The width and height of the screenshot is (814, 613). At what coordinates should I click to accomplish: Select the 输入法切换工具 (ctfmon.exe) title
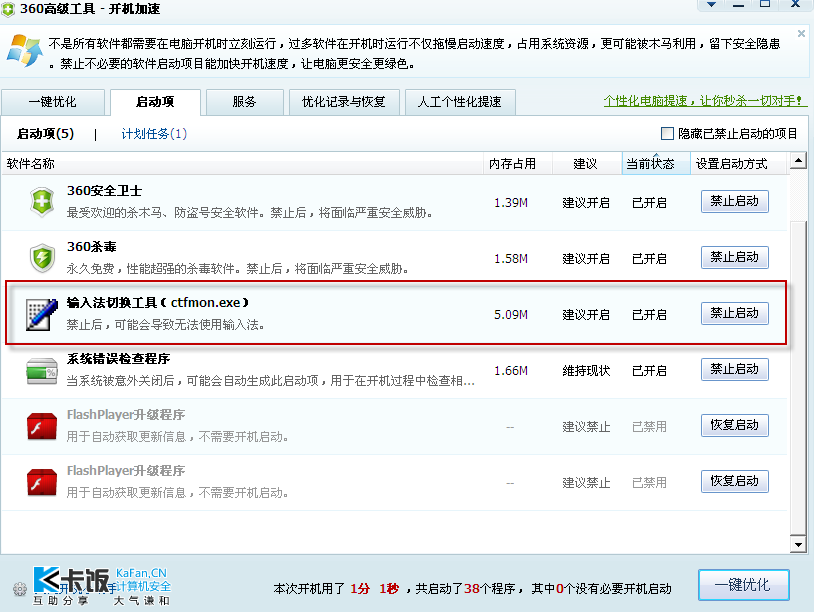point(158,303)
